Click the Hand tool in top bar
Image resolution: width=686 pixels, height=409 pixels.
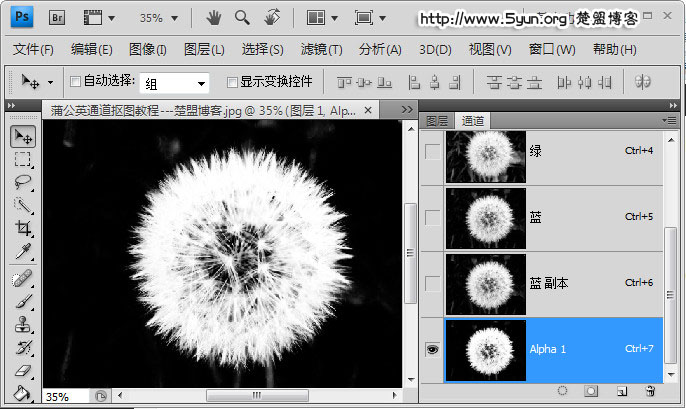213,18
